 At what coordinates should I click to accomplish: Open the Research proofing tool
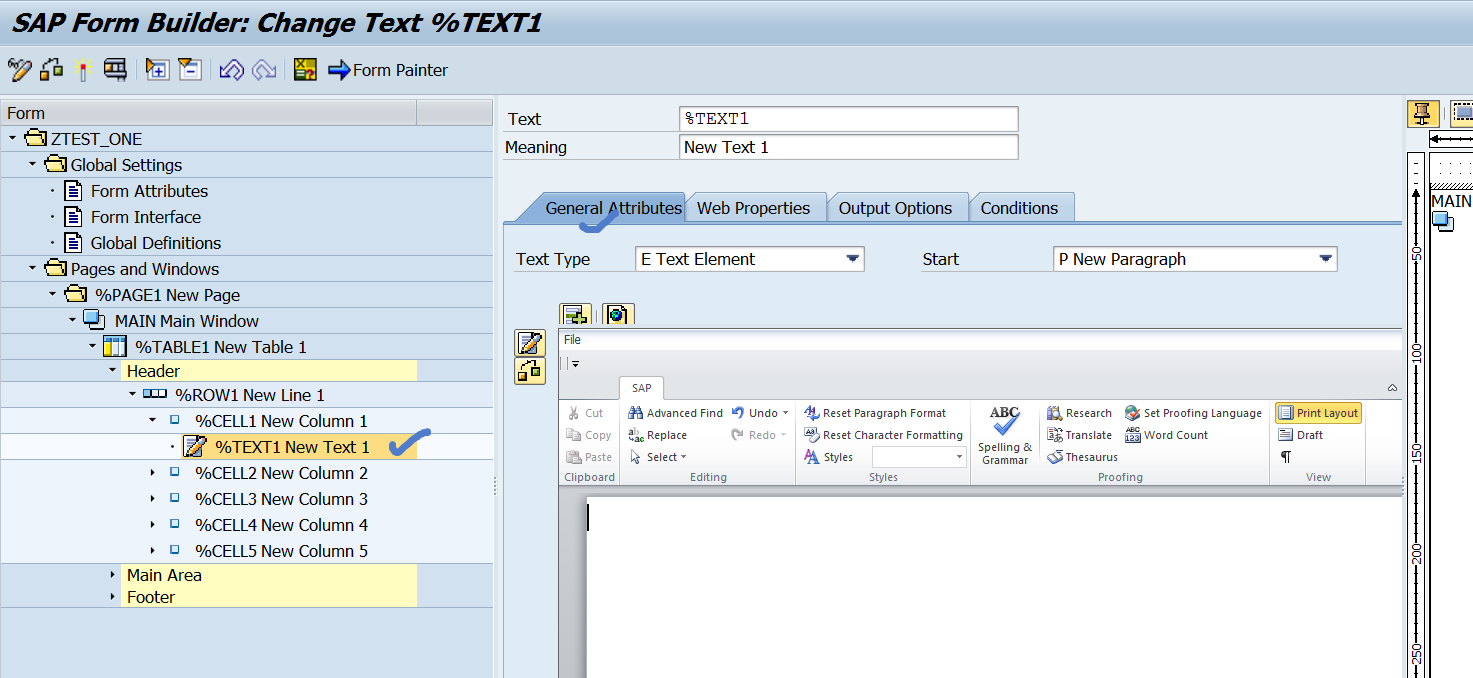pos(1079,413)
